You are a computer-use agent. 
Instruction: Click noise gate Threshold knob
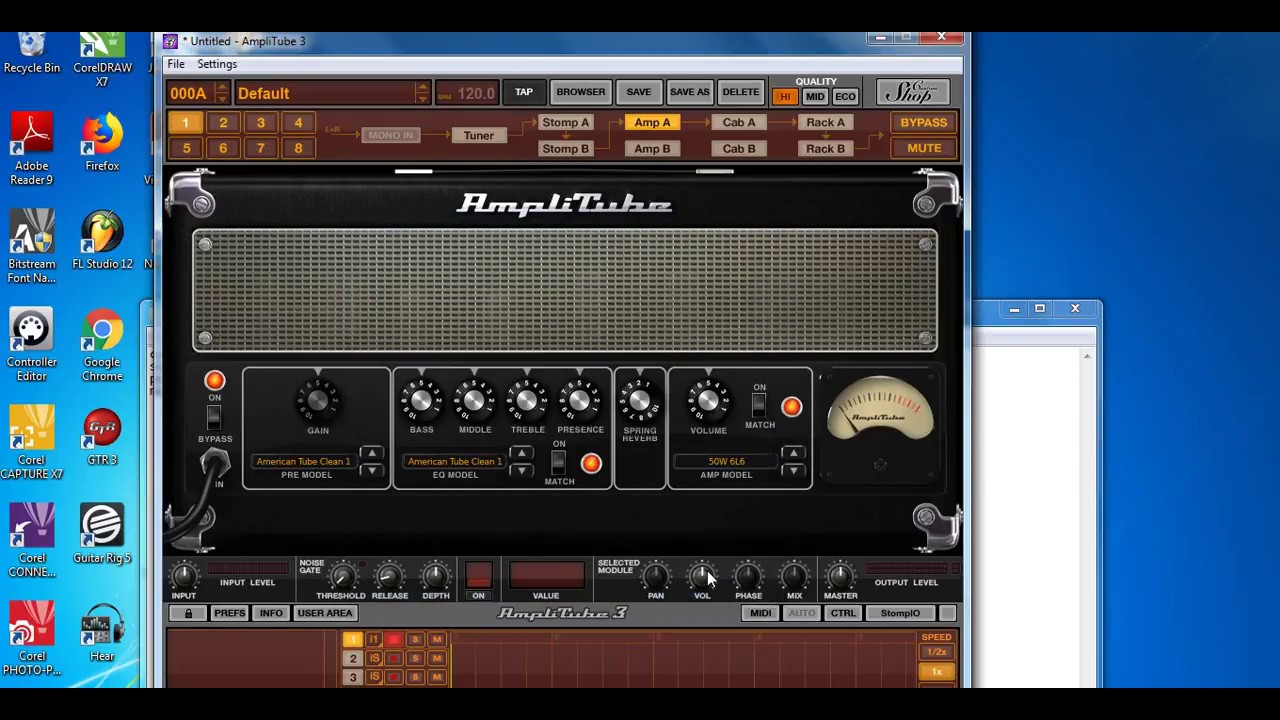coord(342,576)
